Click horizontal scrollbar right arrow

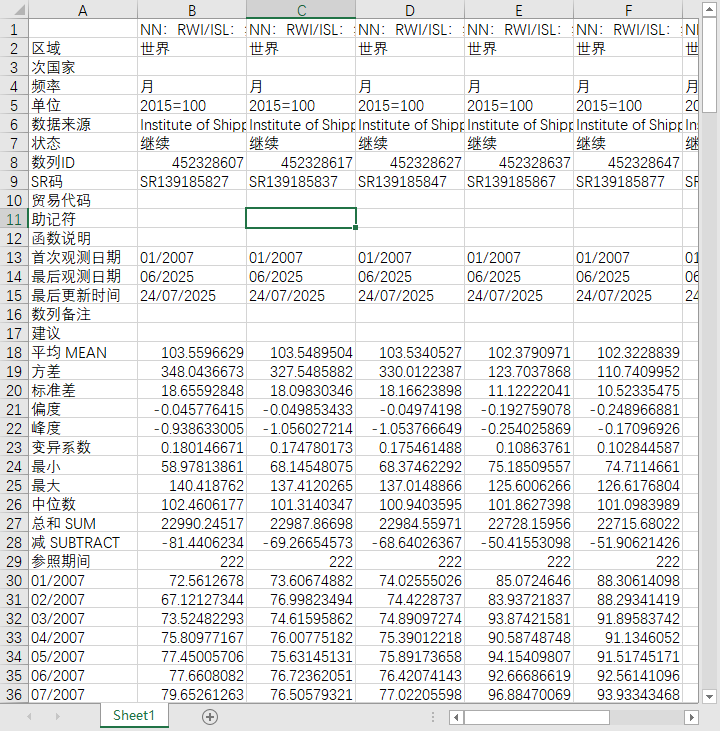tap(691, 717)
